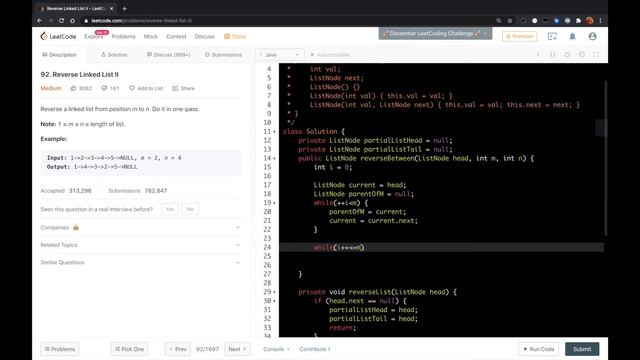Answer No to seen in interview
Image resolution: width=640 pixels, height=360 pixels.
click(190, 209)
